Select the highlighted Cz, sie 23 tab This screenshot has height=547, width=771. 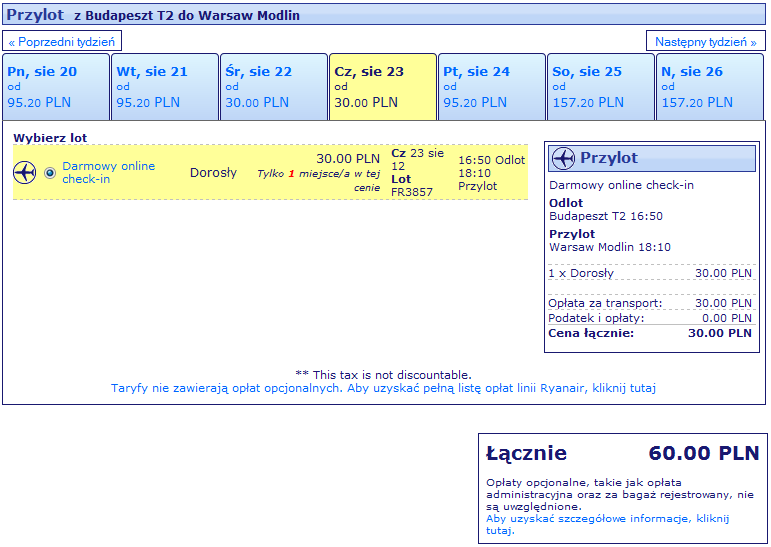[383, 86]
